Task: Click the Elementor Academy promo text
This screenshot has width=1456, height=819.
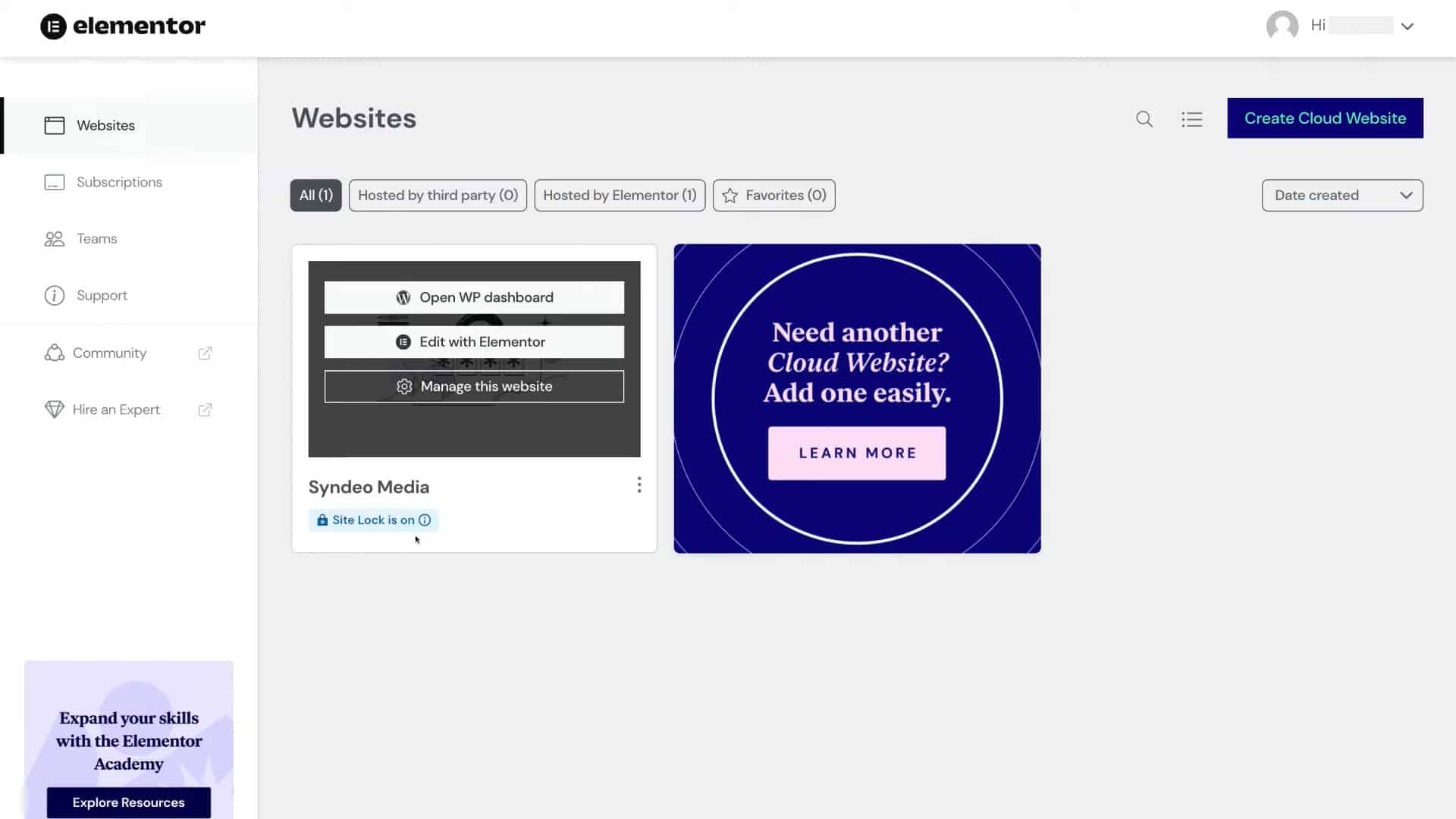Action: point(129,741)
